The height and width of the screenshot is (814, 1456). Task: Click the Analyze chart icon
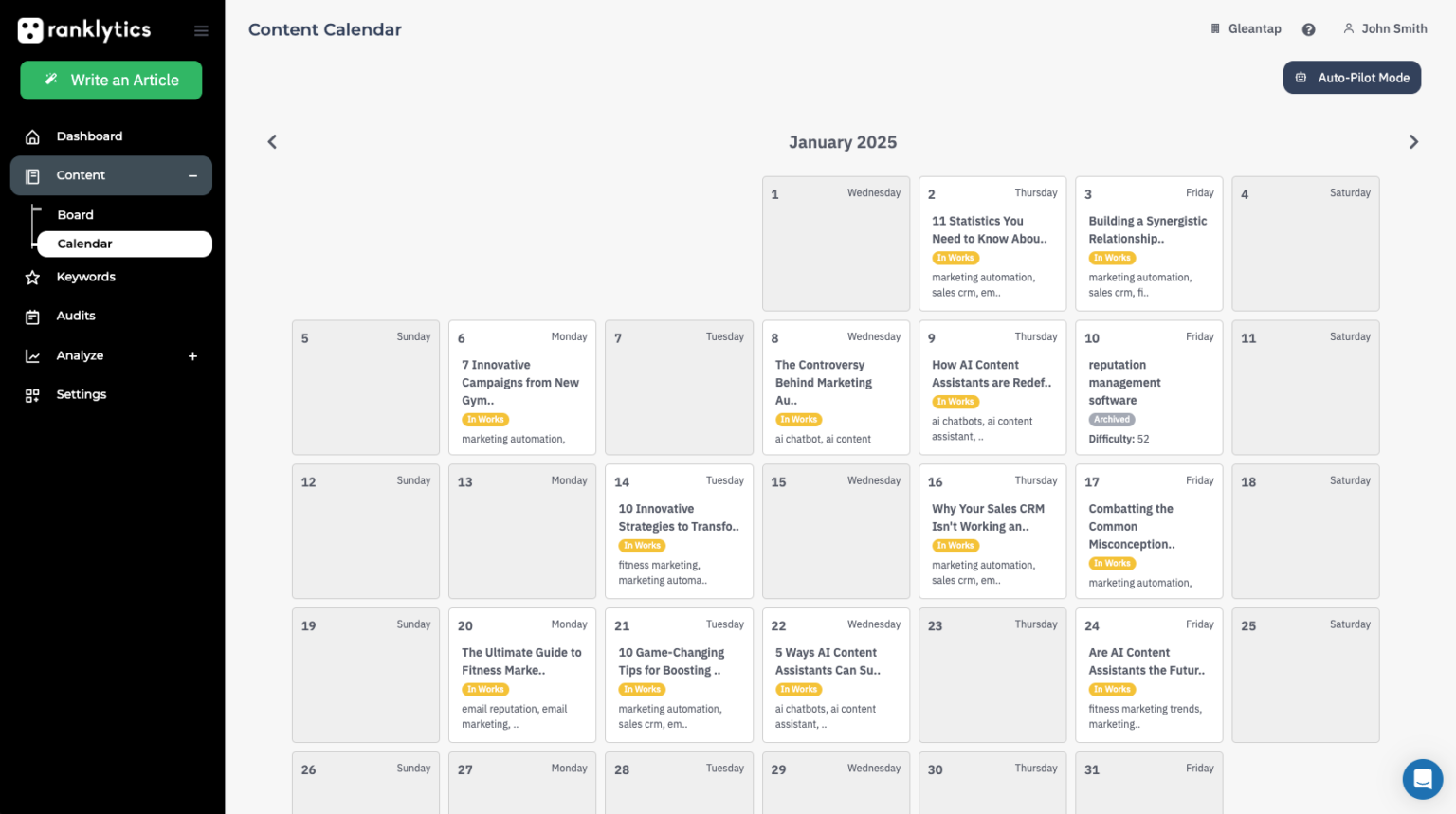point(31,354)
